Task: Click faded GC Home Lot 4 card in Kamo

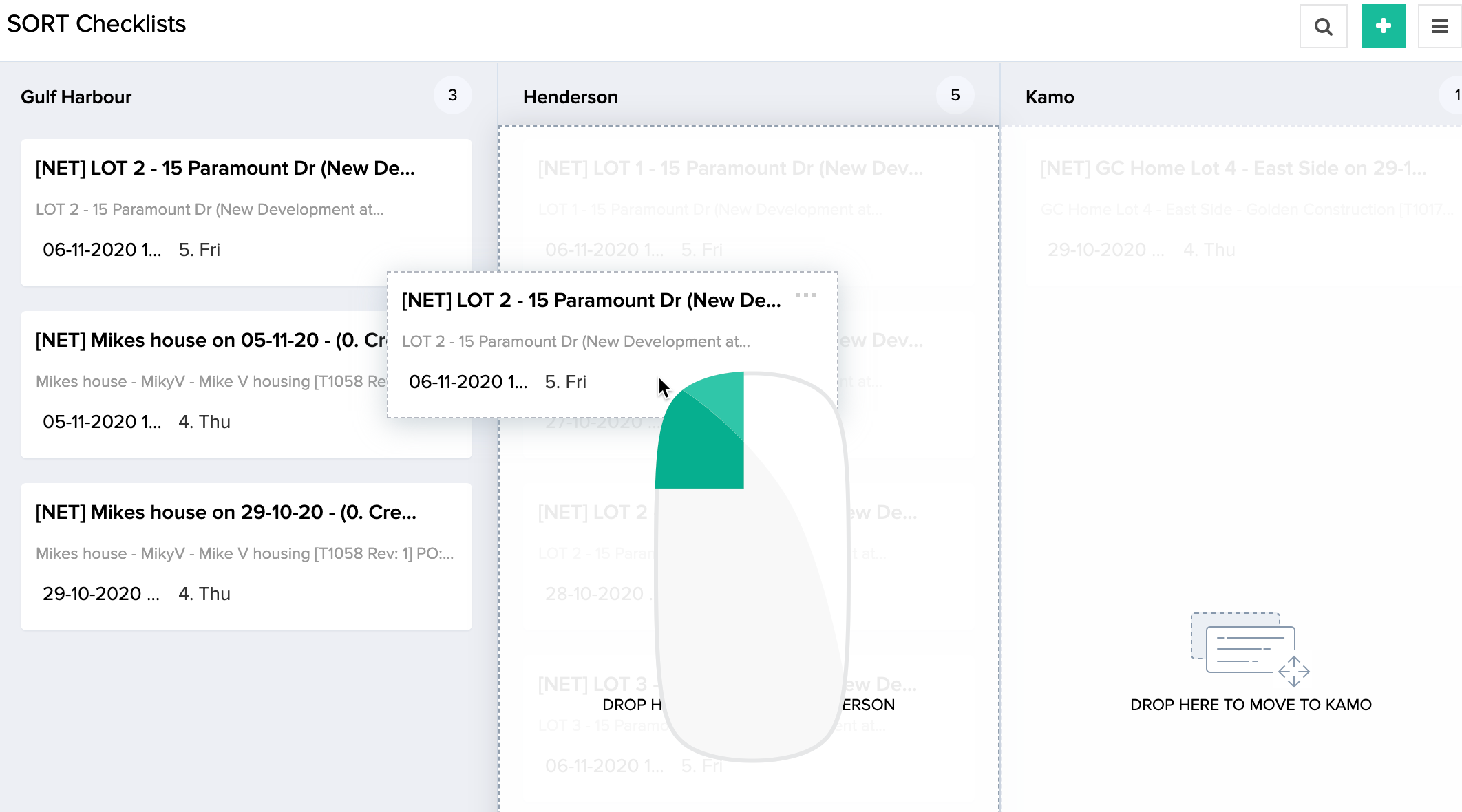Action: coord(1232,169)
